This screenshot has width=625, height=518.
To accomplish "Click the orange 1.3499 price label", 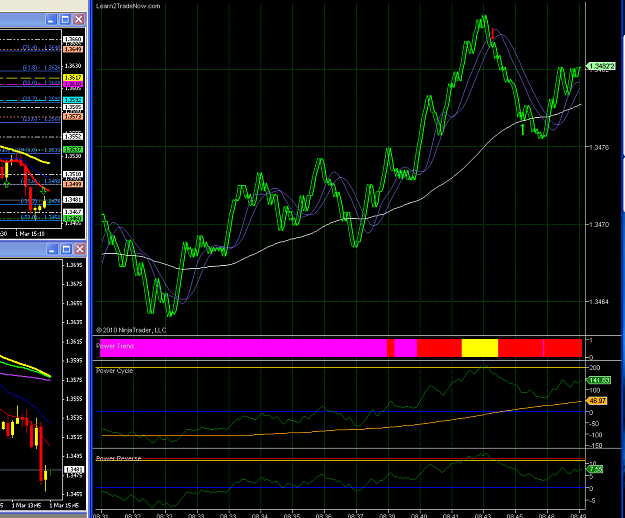I will [x=73, y=184].
